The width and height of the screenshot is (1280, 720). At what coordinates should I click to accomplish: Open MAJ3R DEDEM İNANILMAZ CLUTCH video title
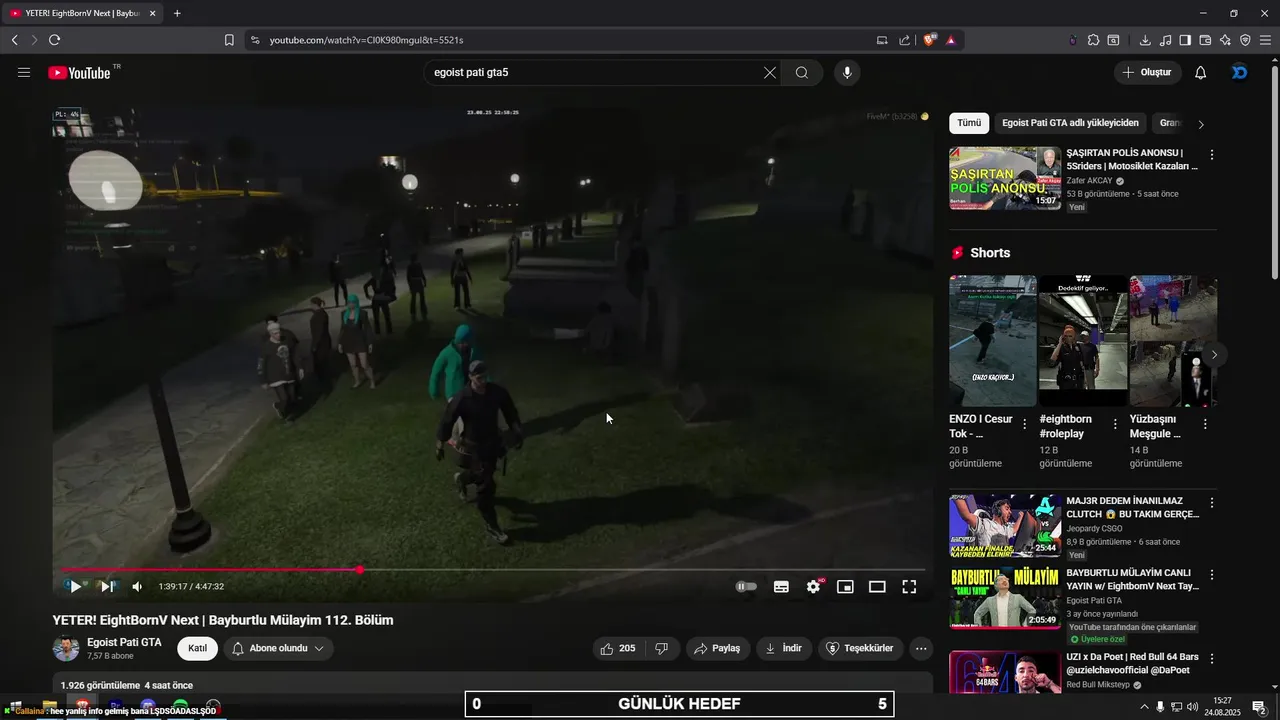1132,507
